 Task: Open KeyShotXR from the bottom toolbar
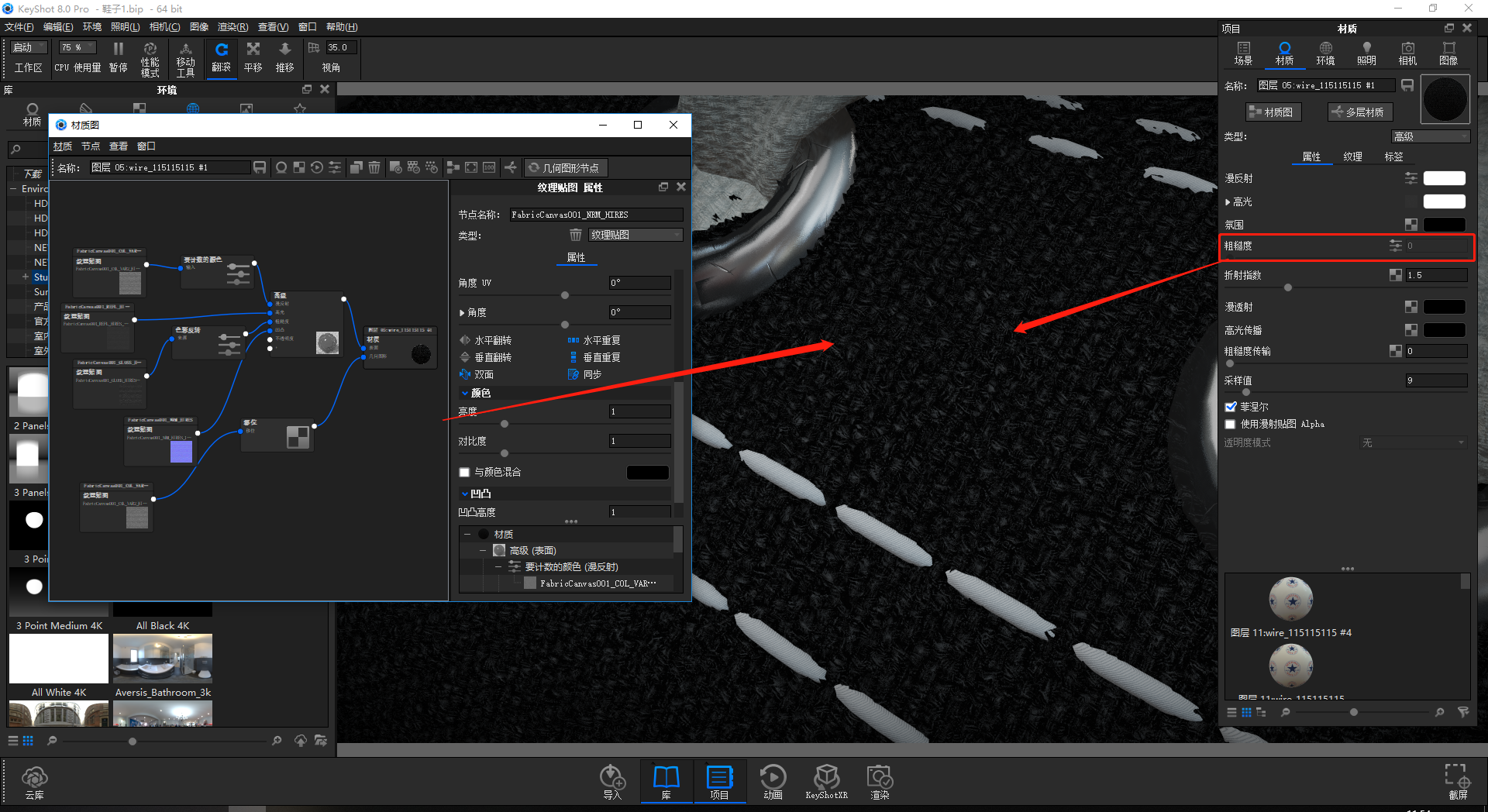tap(826, 781)
